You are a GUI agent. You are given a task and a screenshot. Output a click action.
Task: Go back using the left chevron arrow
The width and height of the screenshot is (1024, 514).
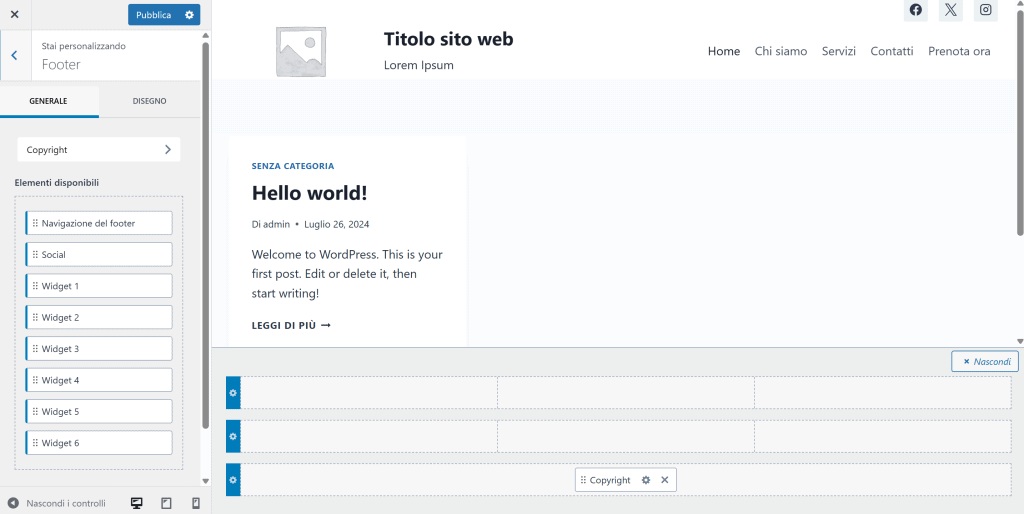[14, 56]
